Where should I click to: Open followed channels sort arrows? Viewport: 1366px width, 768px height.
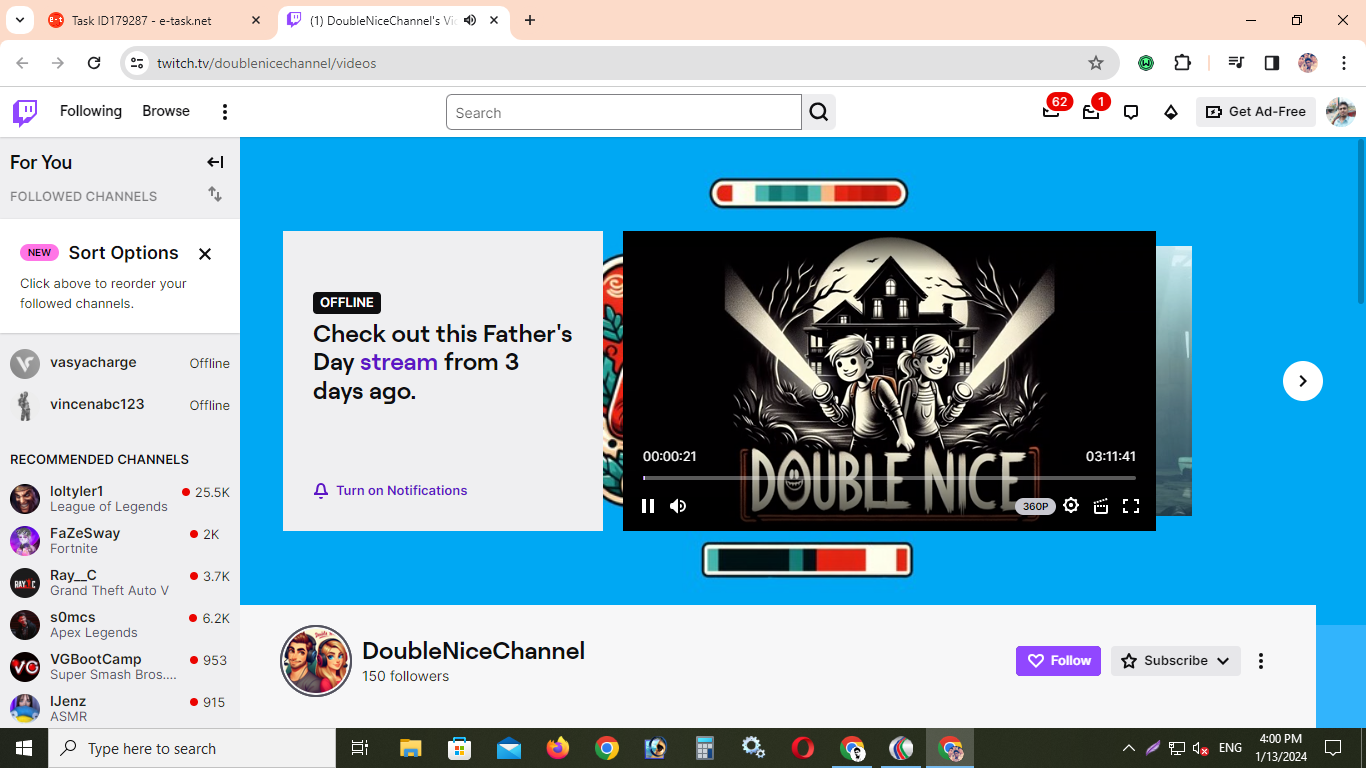click(215, 194)
